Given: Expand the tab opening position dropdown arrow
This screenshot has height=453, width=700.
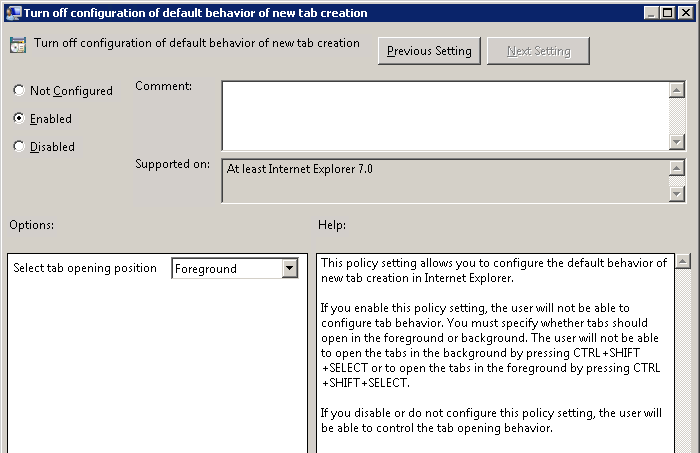Looking at the screenshot, I should tap(289, 268).
